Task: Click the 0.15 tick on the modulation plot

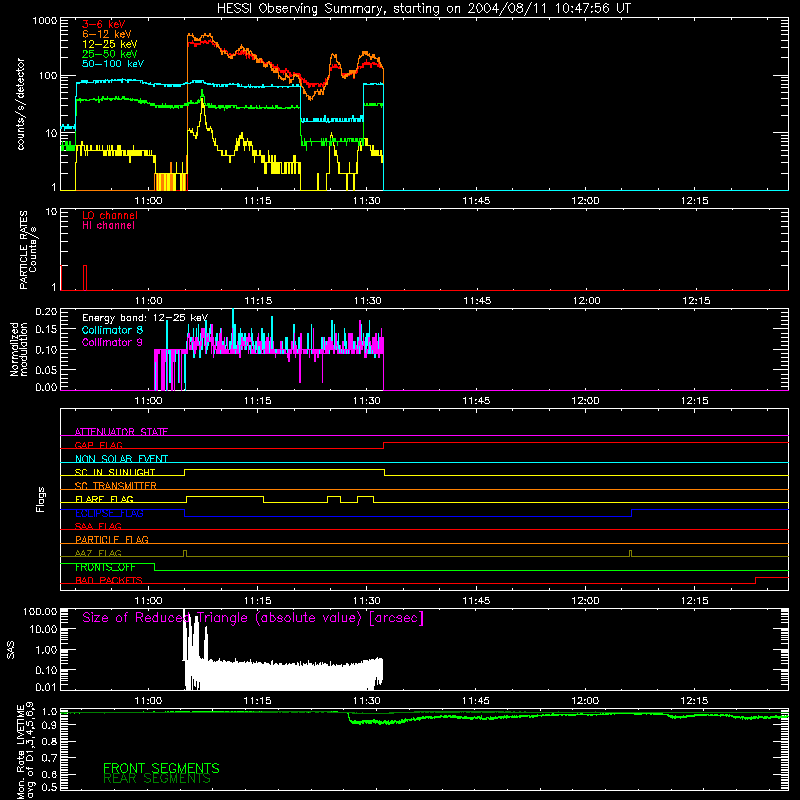Action: point(46,330)
